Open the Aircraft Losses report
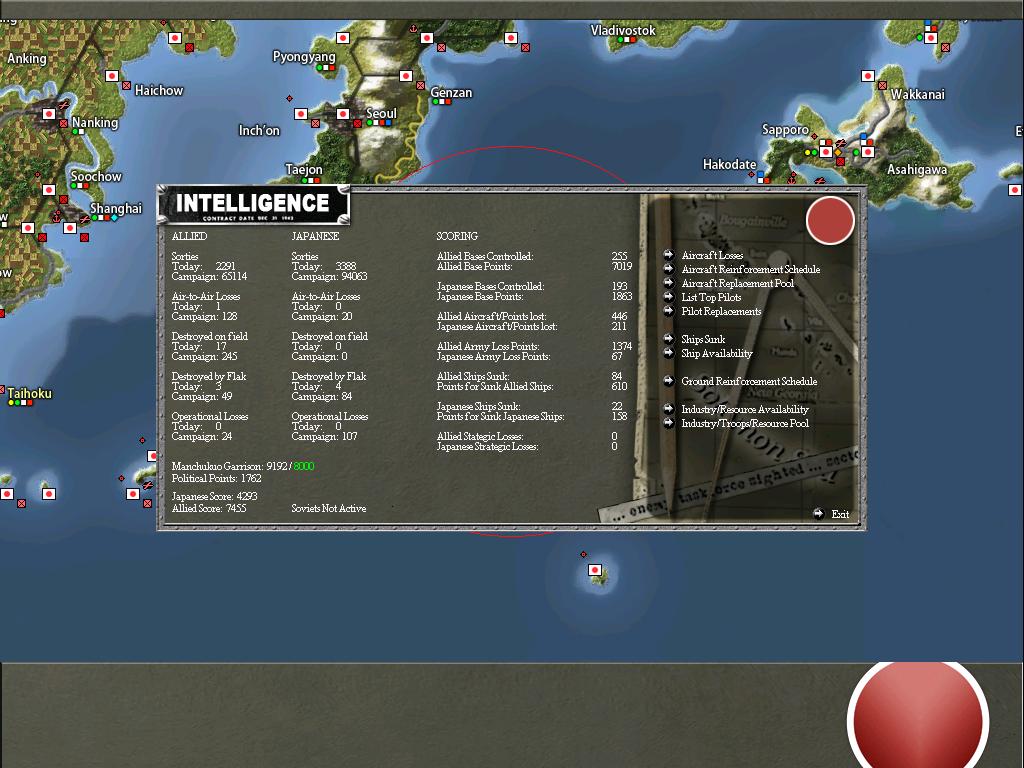This screenshot has width=1024, height=768. [712, 255]
